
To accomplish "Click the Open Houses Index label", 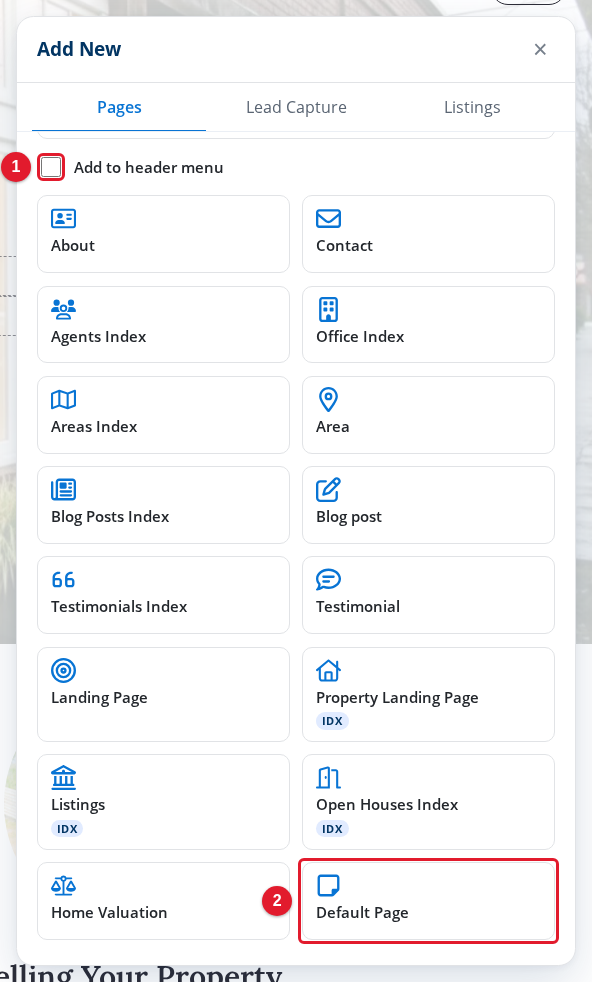I will (387, 804).
